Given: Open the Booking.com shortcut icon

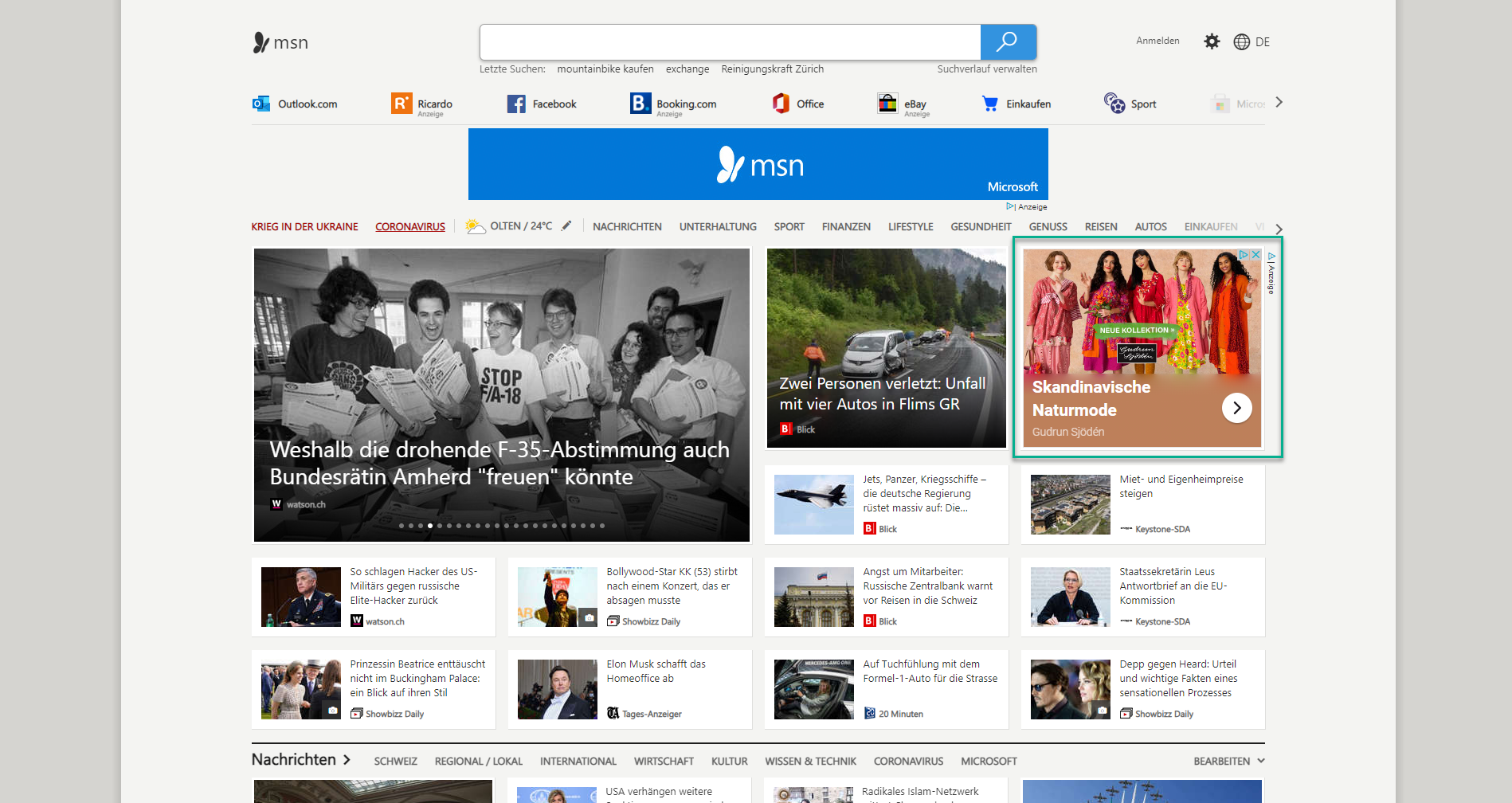Looking at the screenshot, I should point(640,104).
